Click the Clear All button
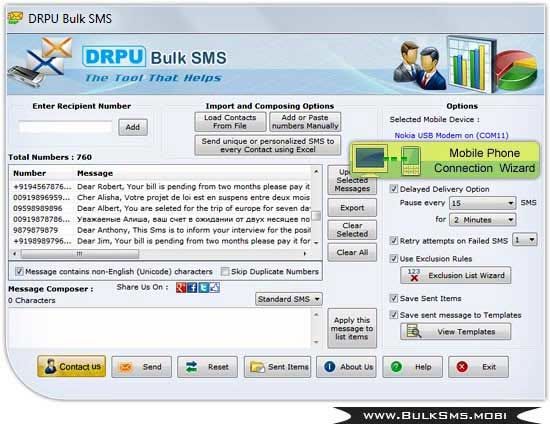The image size is (550, 430). pyautogui.click(x=352, y=253)
